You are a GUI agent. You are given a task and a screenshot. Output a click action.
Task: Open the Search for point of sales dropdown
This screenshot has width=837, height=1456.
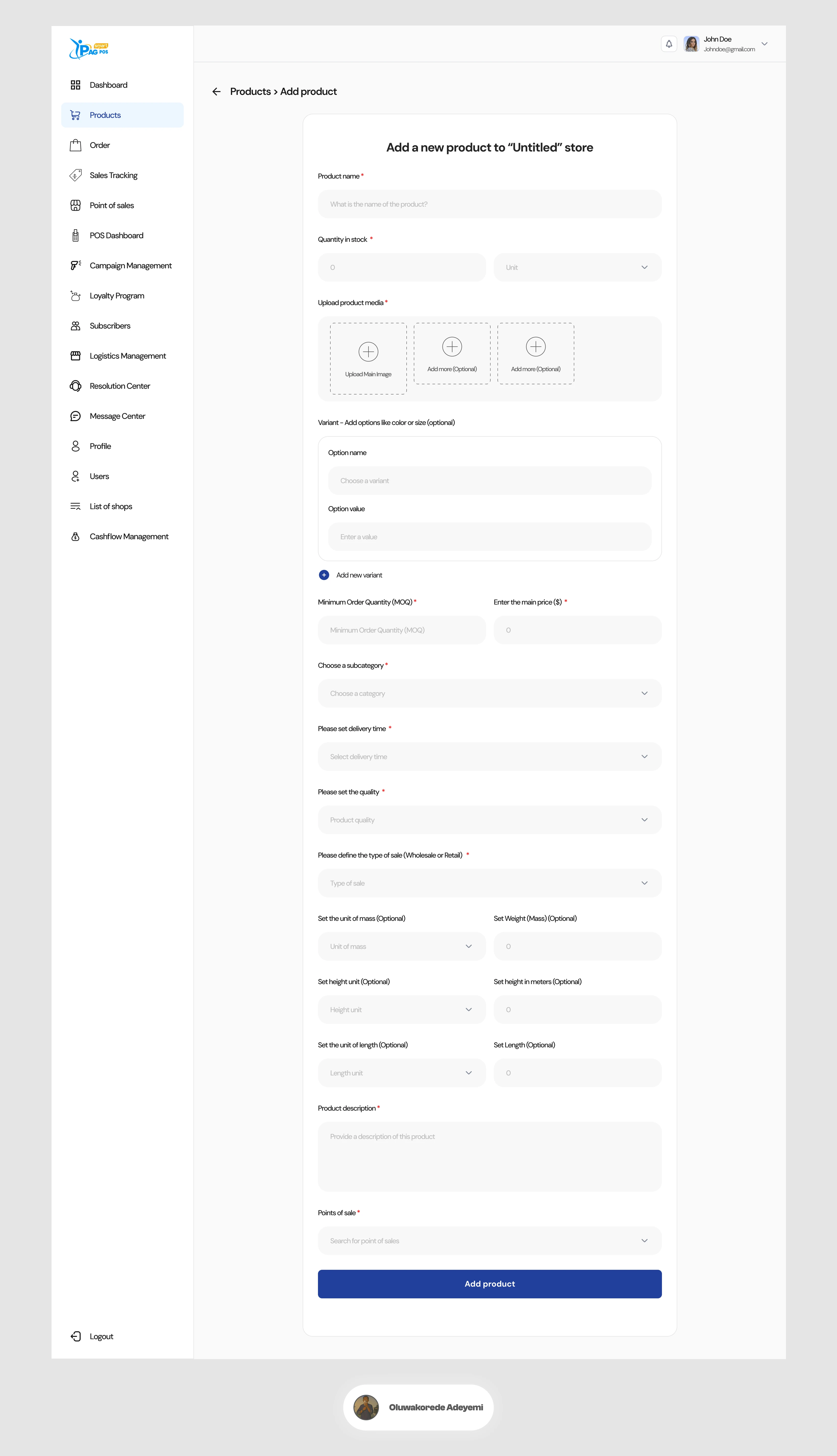pyautogui.click(x=490, y=1240)
